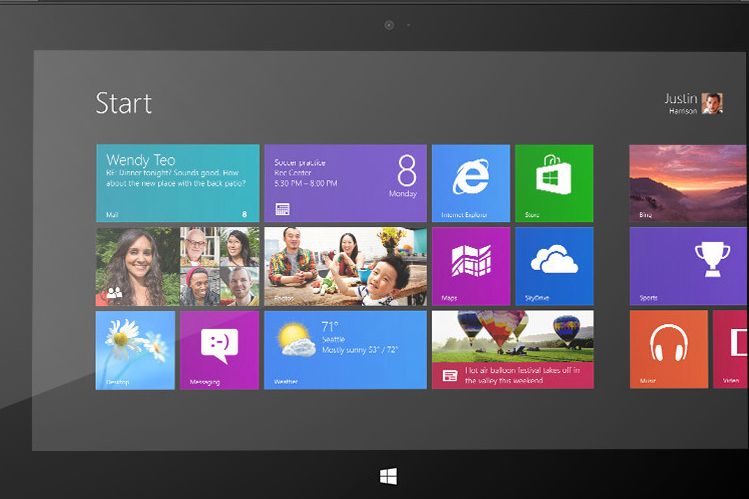Viewport: 749px width, 499px height.
Task: Click the calendar icon in Calendar tile
Action: 282,209
